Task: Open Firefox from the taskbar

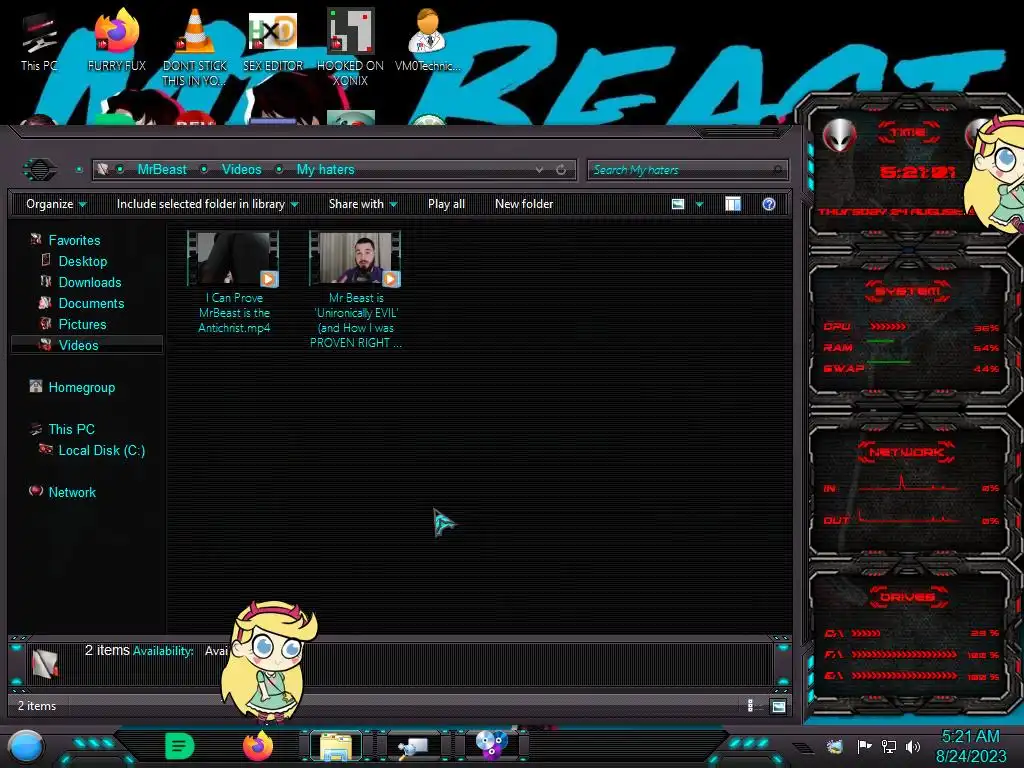Action: coord(257,746)
